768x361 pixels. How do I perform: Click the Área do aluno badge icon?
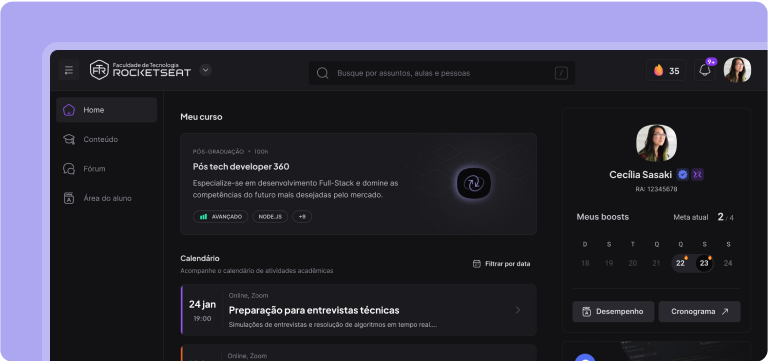click(x=69, y=198)
